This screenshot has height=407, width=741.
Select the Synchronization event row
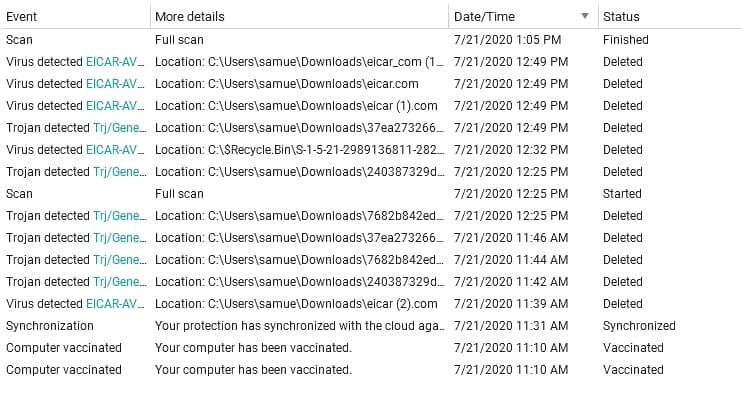(x=370, y=326)
